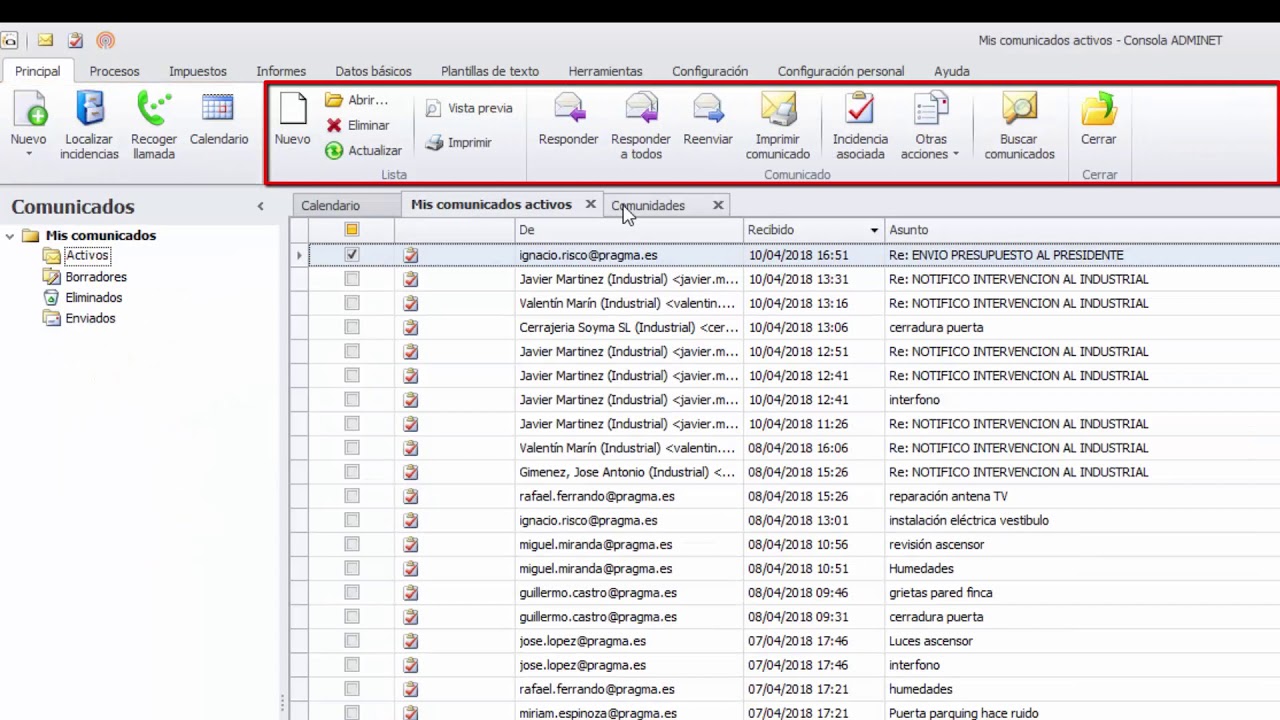Click the Actualizar button
The height and width of the screenshot is (720, 1280).
pos(363,150)
